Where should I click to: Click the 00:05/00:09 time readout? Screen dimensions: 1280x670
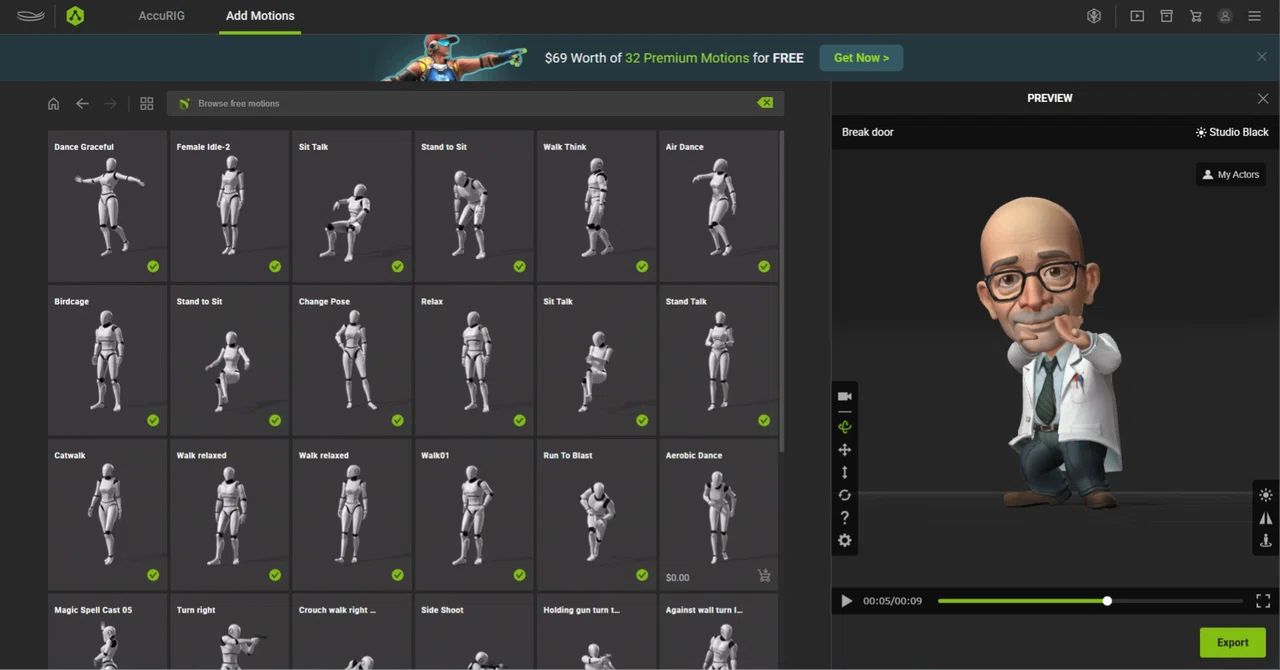(893, 601)
